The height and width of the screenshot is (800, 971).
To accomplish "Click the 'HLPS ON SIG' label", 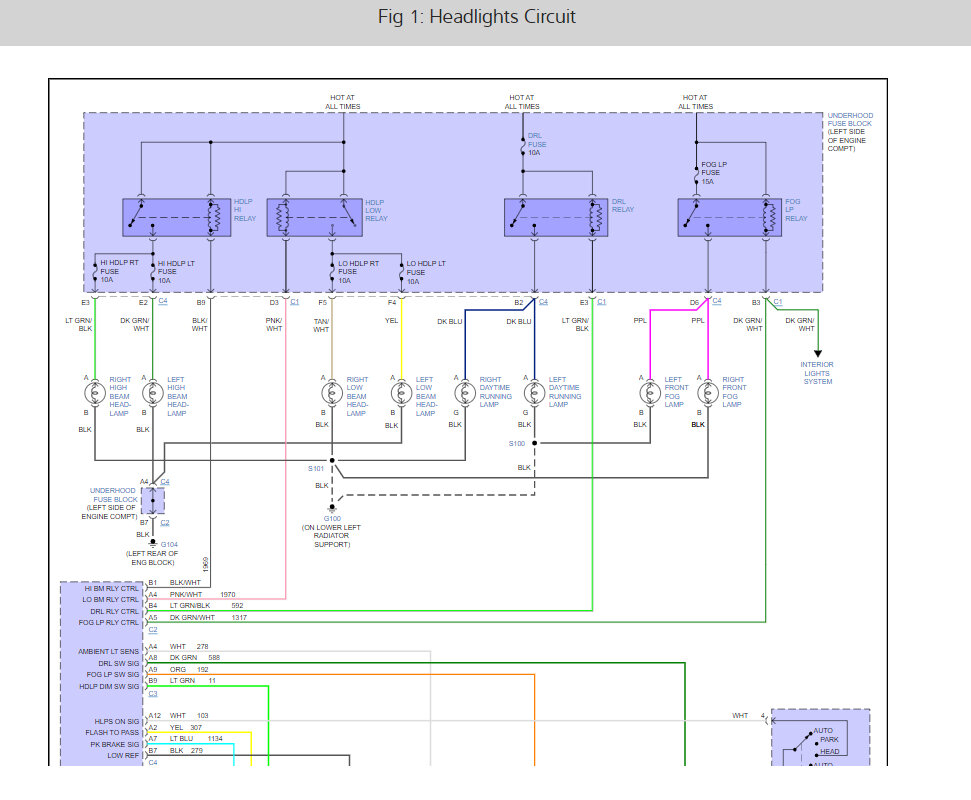I will click(116, 721).
